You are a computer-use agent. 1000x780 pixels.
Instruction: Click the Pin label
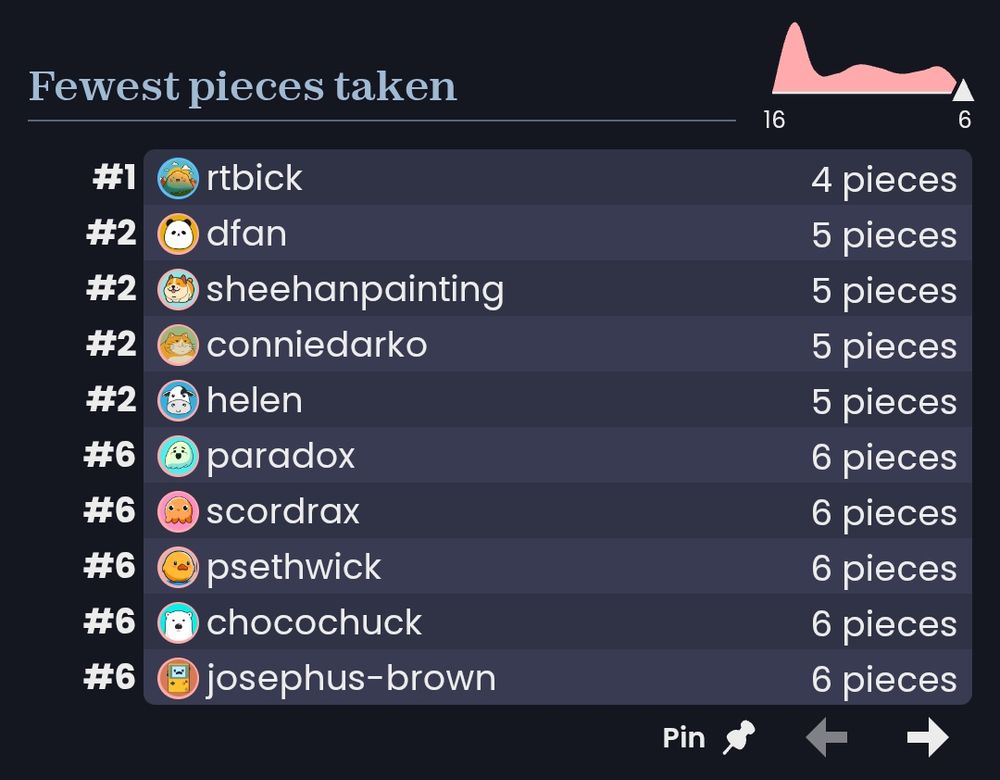tap(684, 738)
